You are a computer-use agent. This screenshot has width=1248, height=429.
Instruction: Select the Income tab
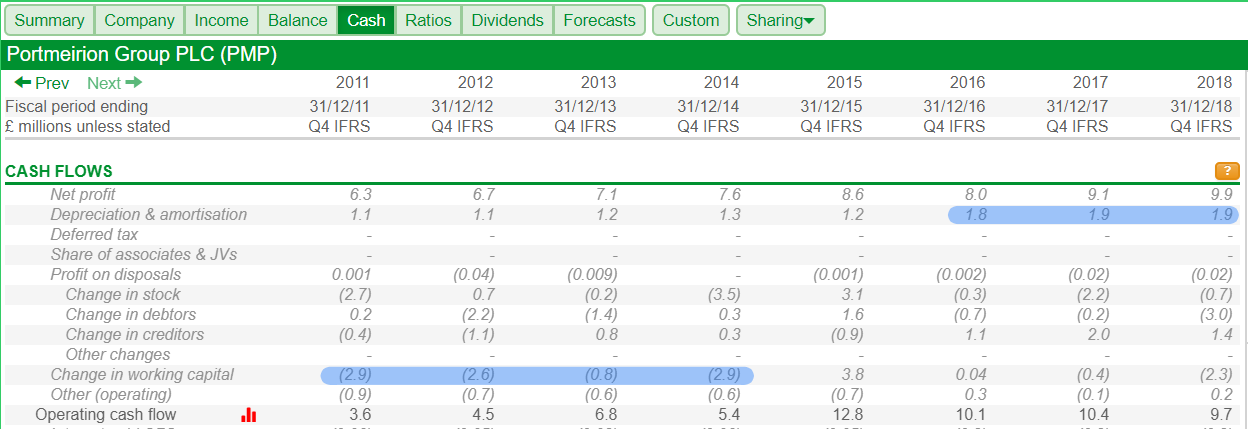(222, 20)
